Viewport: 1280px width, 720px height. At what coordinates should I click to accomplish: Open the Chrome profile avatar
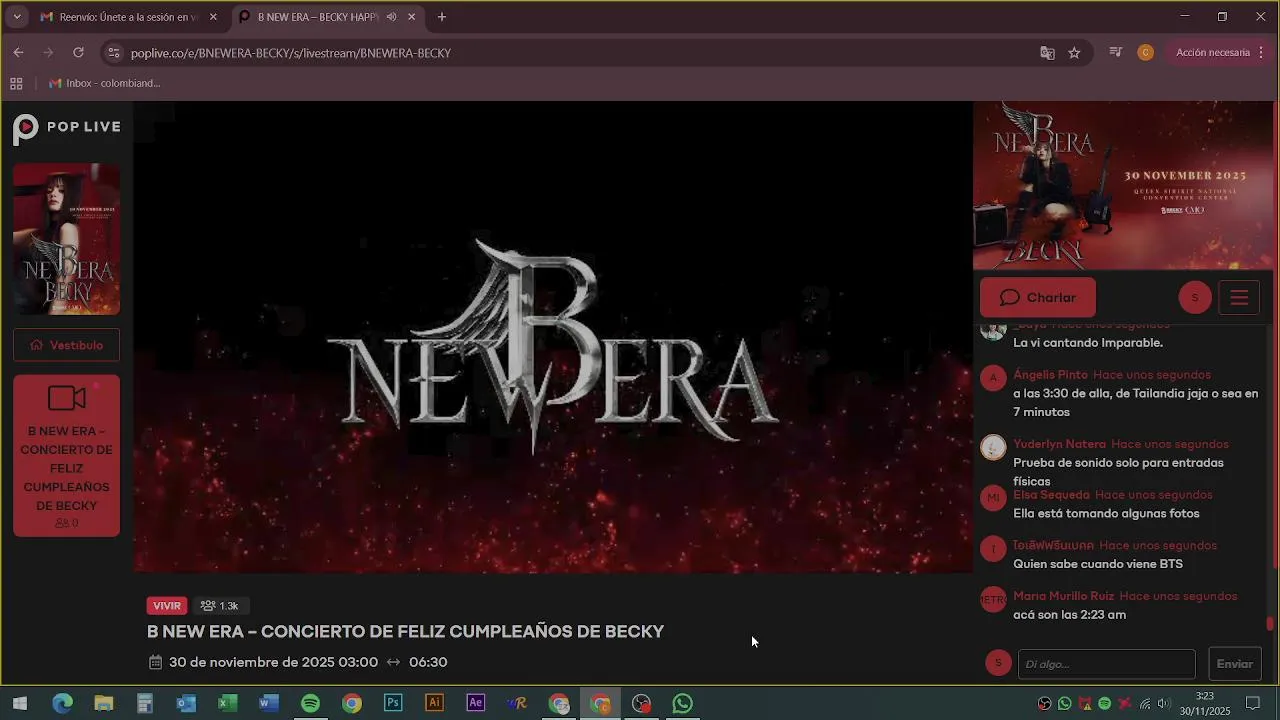click(x=1145, y=53)
